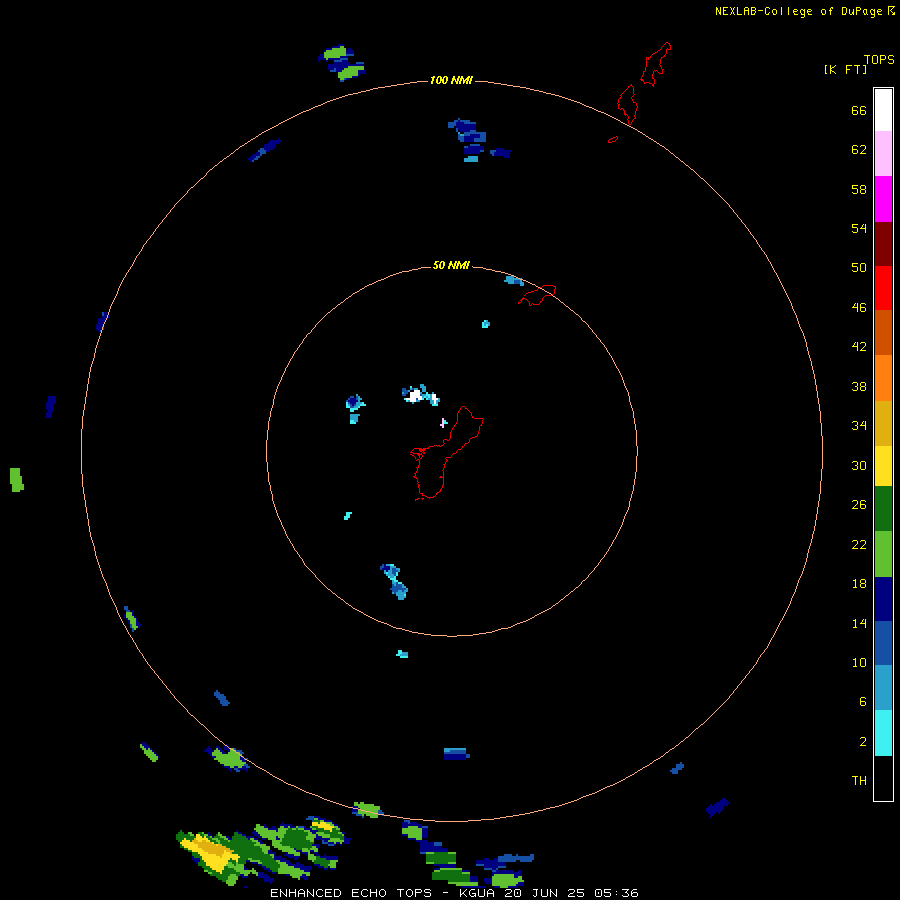The width and height of the screenshot is (900, 900).
Task: Click the black TH threshold swatch
Action: pos(883,778)
